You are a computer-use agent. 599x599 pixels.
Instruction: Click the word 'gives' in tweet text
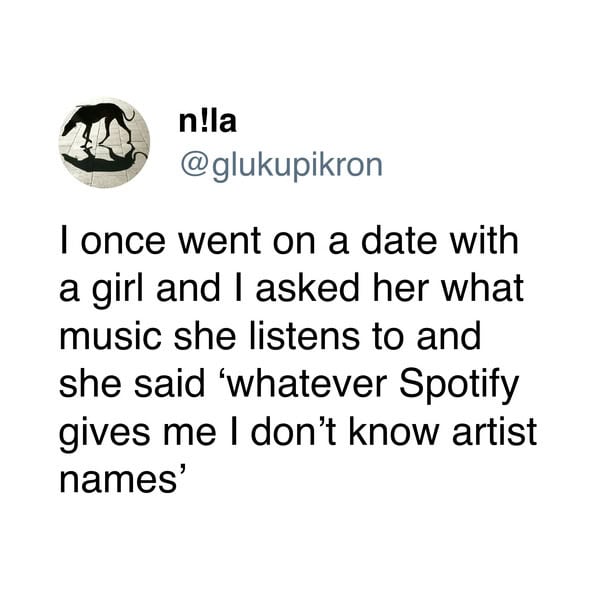pos(104,434)
